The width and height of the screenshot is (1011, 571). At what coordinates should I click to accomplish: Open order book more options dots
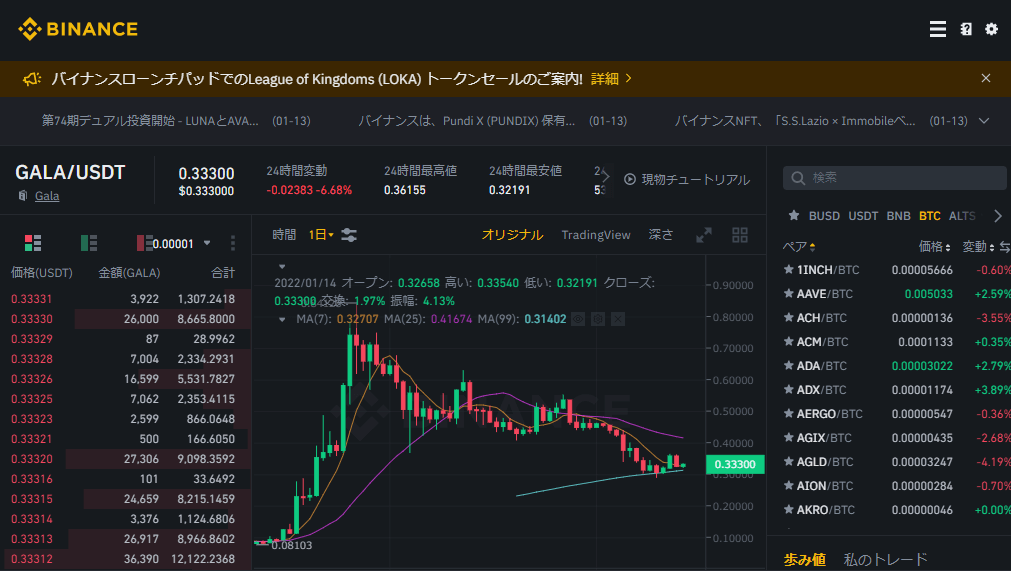click(233, 243)
